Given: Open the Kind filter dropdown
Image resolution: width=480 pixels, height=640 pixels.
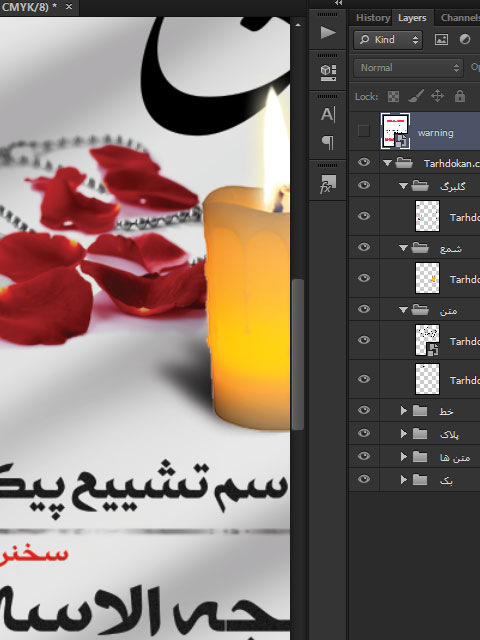Looking at the screenshot, I should (x=388, y=40).
